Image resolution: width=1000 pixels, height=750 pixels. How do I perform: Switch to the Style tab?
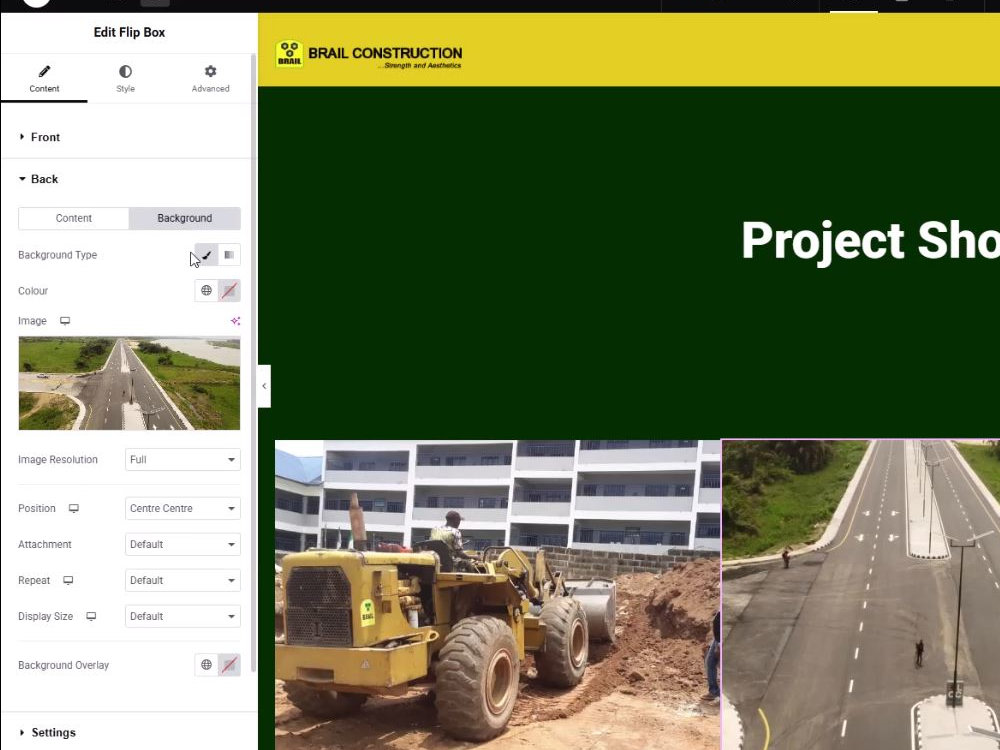click(126, 79)
